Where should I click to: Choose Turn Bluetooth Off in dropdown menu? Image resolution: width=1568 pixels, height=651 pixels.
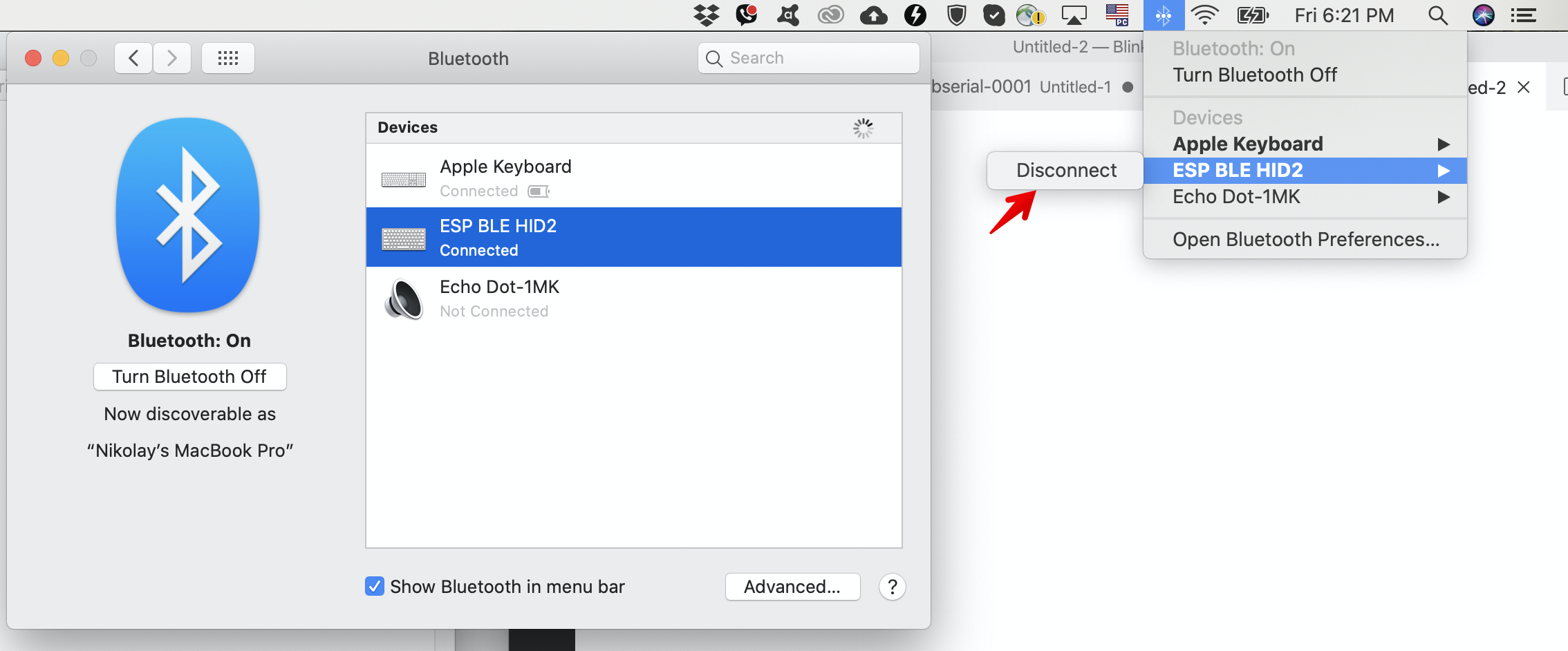(x=1305, y=75)
